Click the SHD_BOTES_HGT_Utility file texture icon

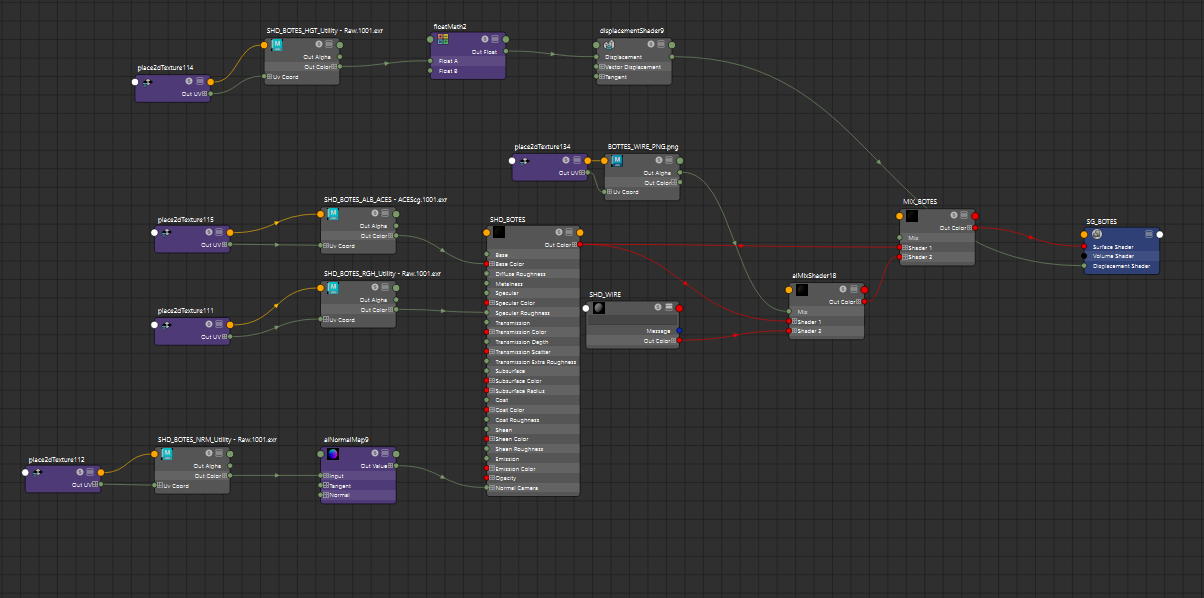277,44
